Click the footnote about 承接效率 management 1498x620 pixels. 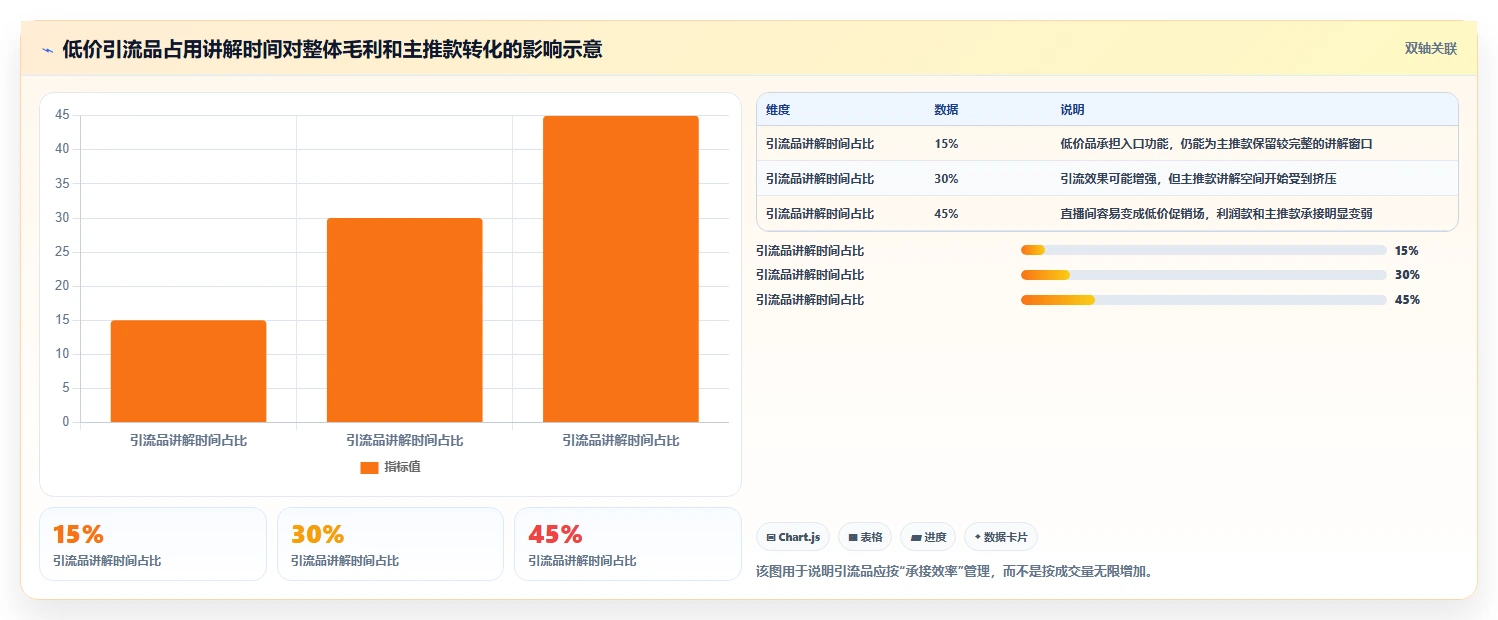click(954, 573)
